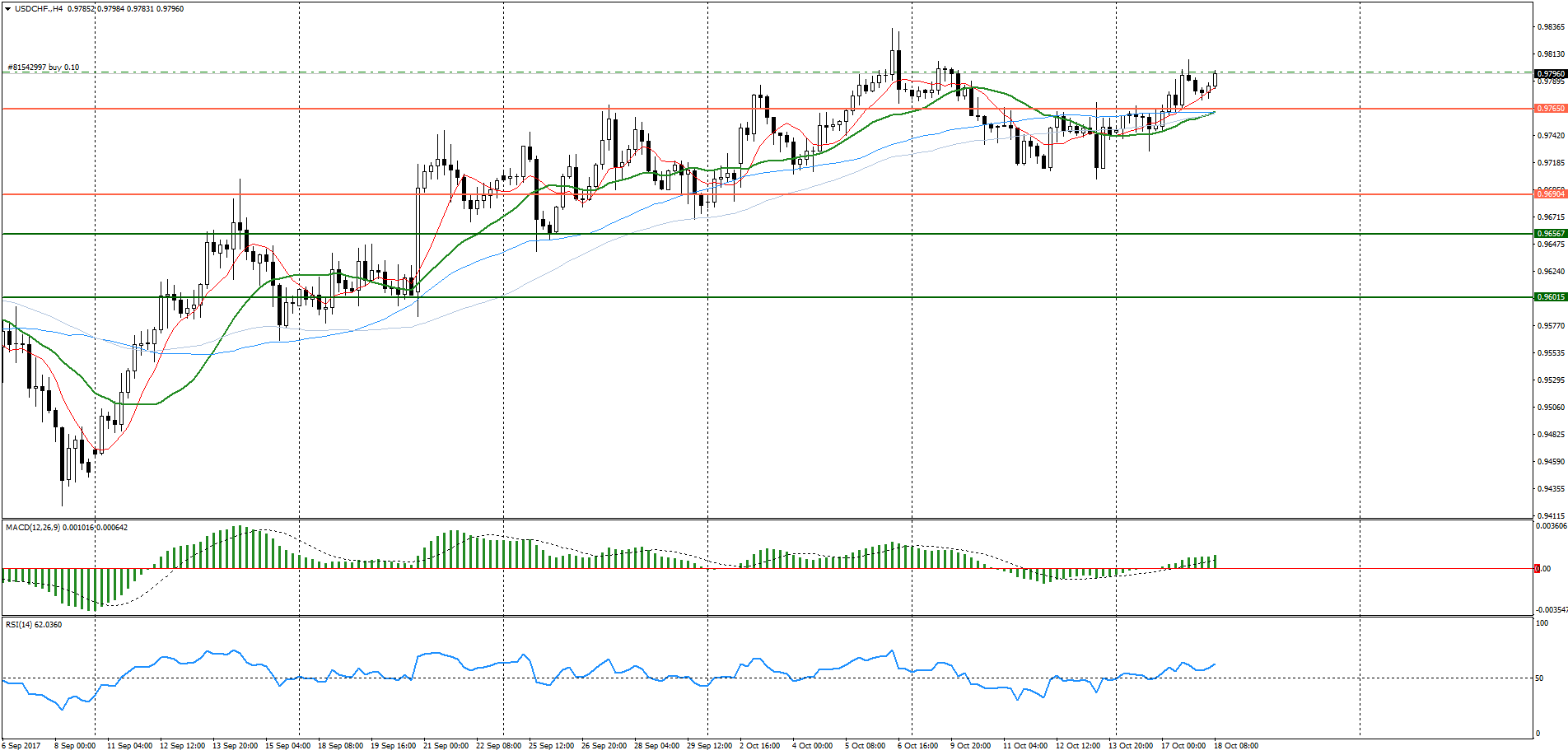The image size is (1568, 755).
Task: Click the 21 Sep 00:00 time axis label
Action: tap(446, 746)
